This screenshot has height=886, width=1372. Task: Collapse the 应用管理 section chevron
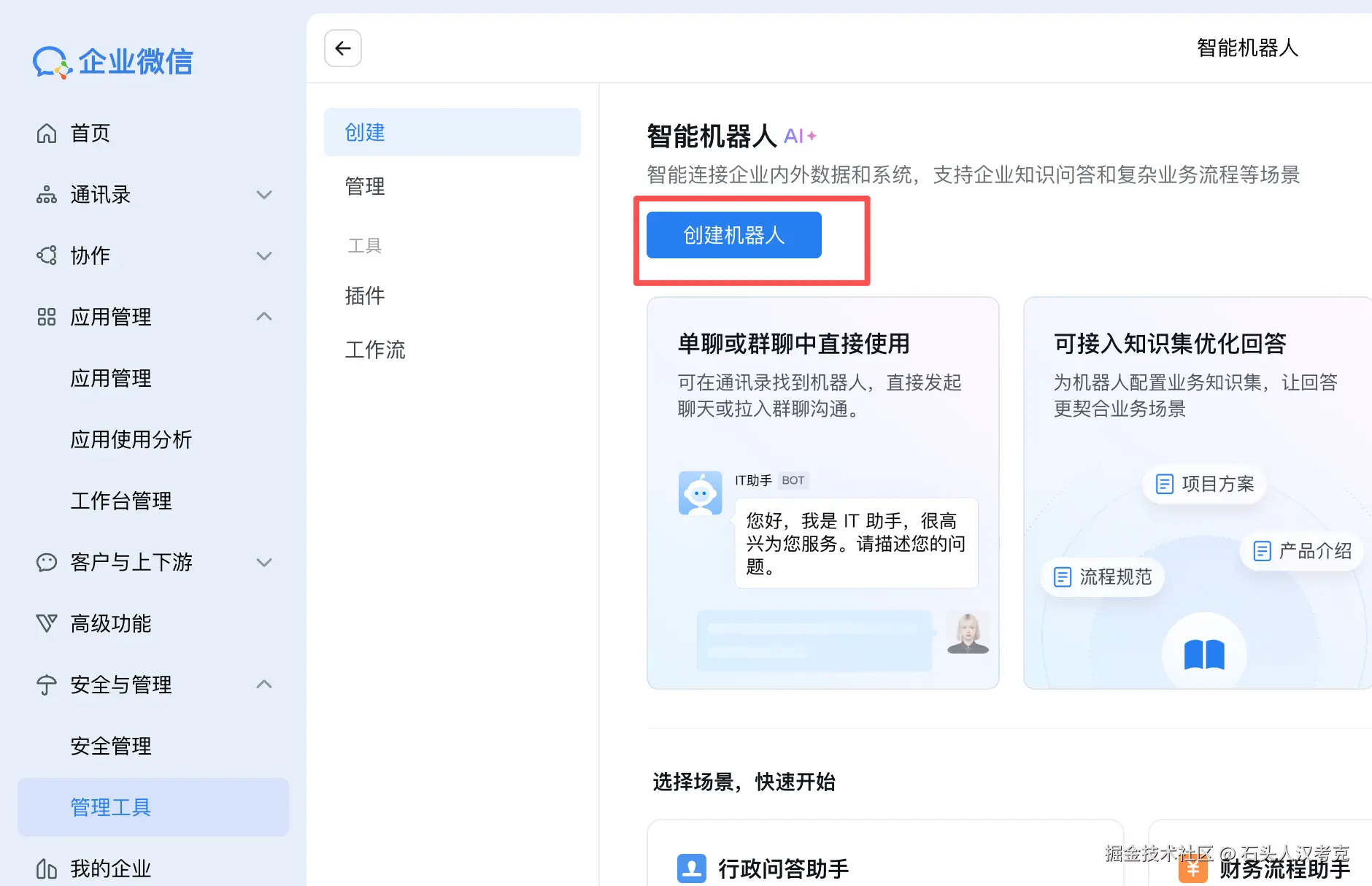[x=264, y=317]
